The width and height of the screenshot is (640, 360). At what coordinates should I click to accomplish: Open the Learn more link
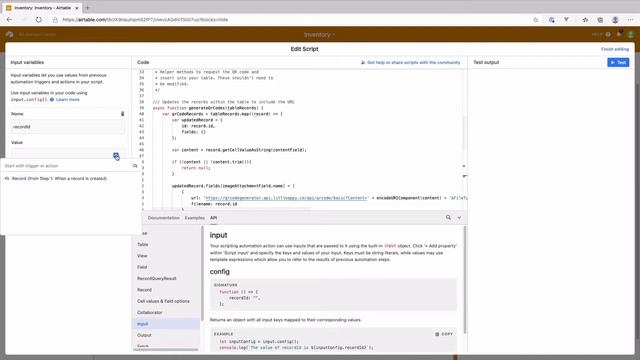point(68,100)
